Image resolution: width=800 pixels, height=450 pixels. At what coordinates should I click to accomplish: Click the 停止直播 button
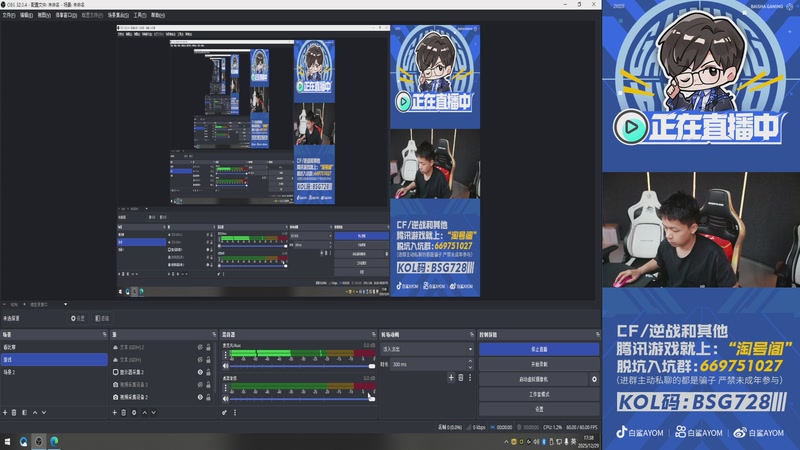coord(539,349)
